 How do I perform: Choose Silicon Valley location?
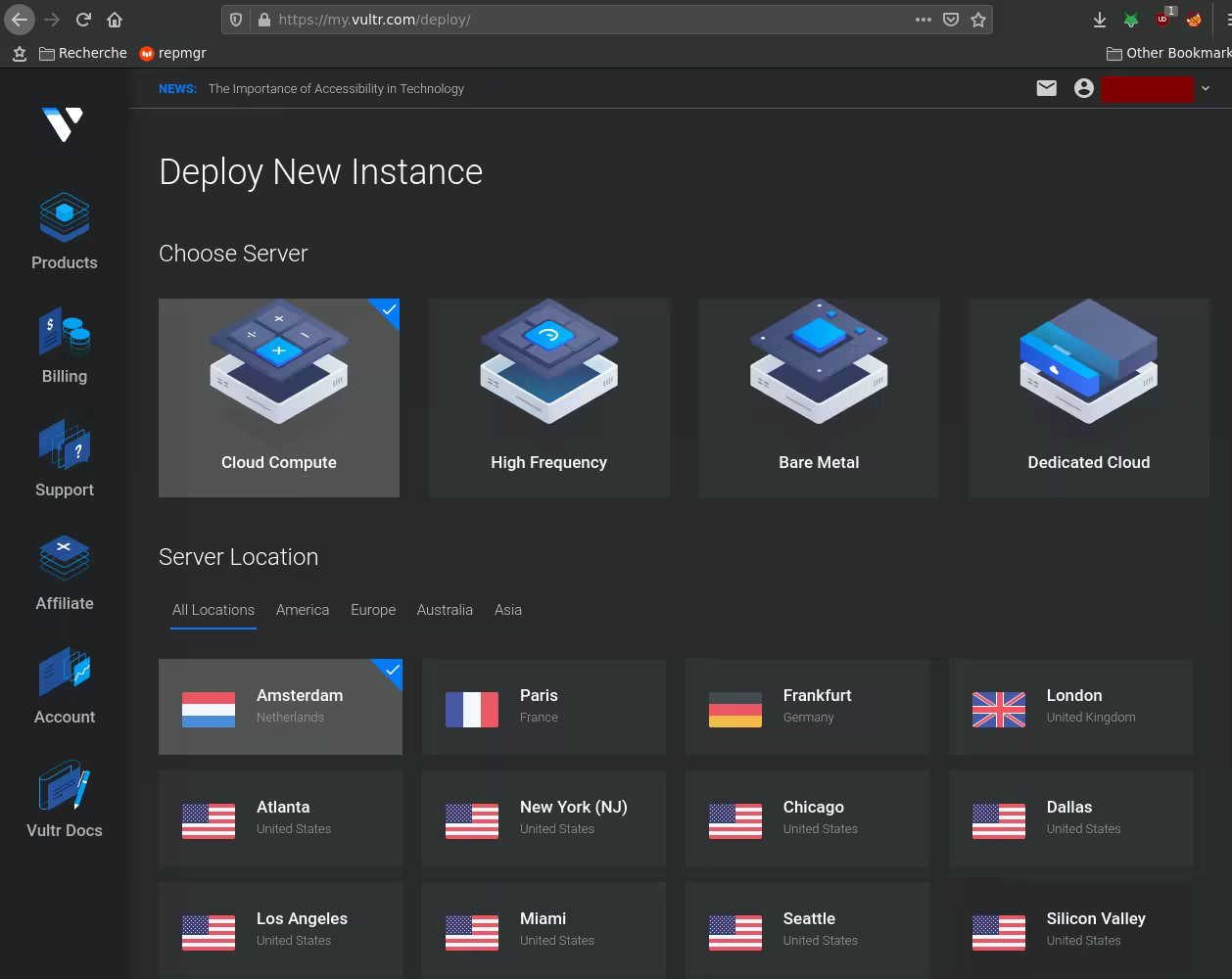1070,930
